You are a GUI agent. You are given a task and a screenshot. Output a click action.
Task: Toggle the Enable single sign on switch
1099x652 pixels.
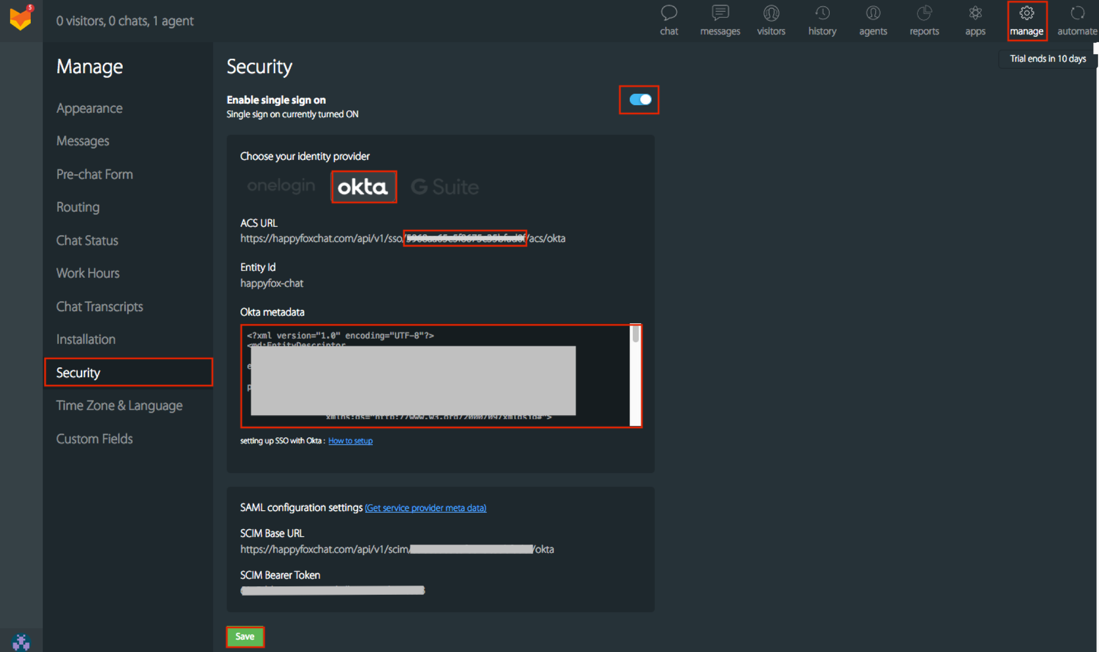[x=640, y=100]
